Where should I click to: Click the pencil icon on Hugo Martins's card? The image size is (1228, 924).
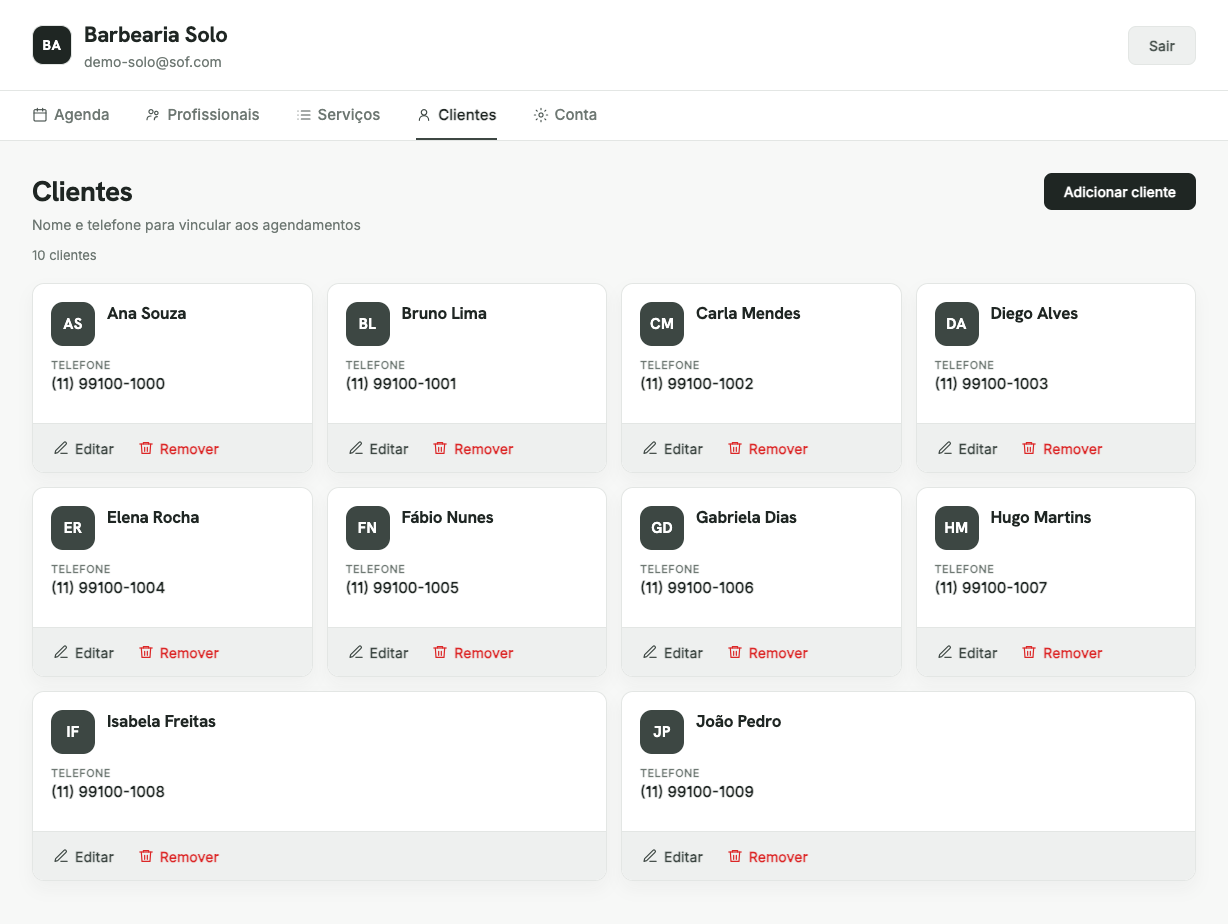point(945,652)
